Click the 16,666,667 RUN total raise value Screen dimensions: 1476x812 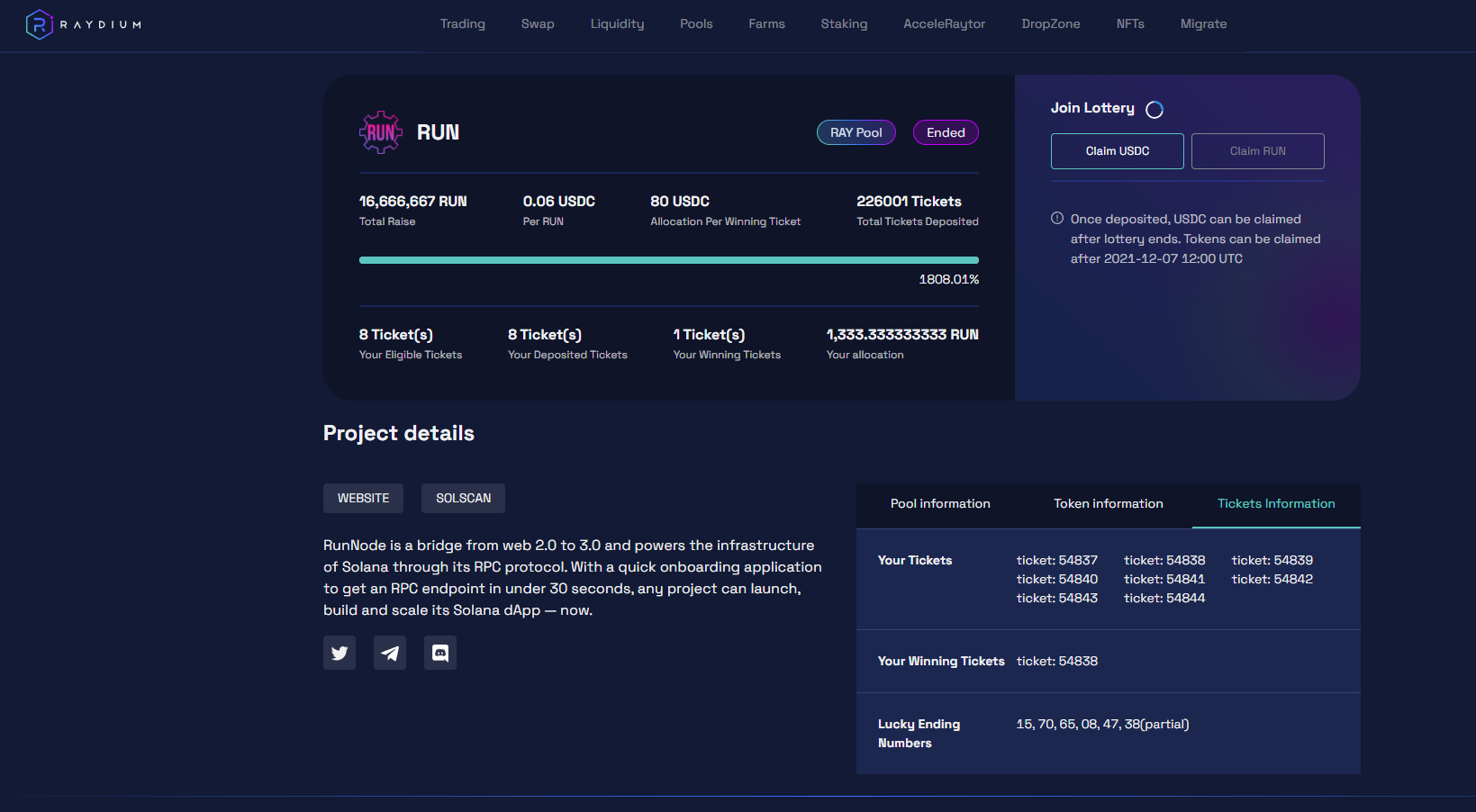pos(413,202)
